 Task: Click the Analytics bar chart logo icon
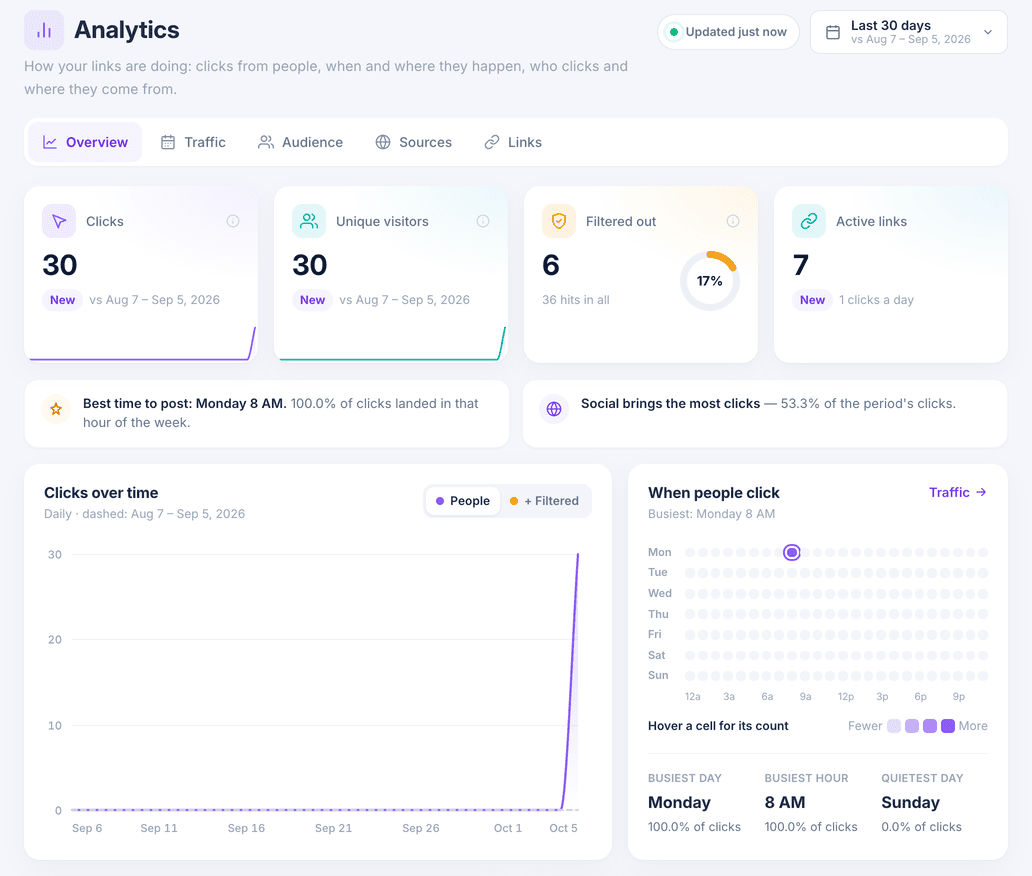tap(44, 30)
